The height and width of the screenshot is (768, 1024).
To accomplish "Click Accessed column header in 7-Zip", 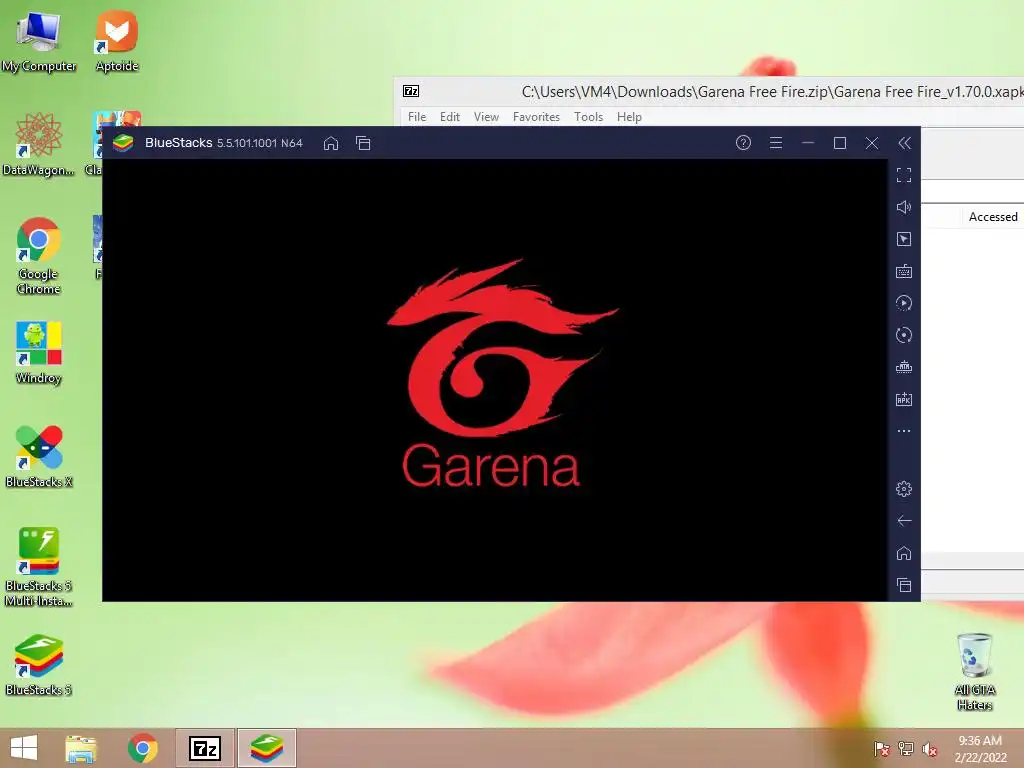I will tap(993, 217).
